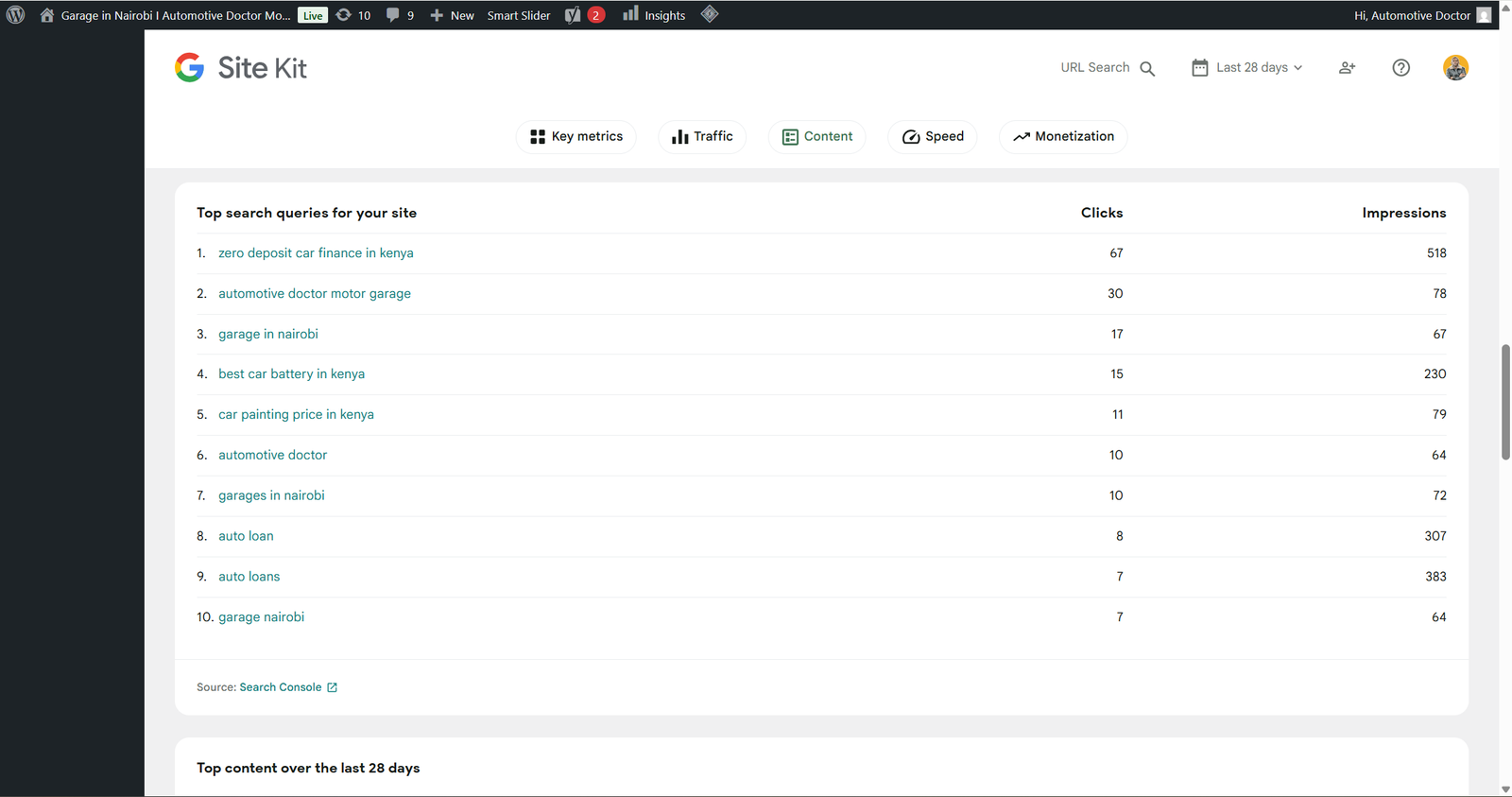The width and height of the screenshot is (1512, 797).
Task: Open query auto loan
Action: (246, 536)
